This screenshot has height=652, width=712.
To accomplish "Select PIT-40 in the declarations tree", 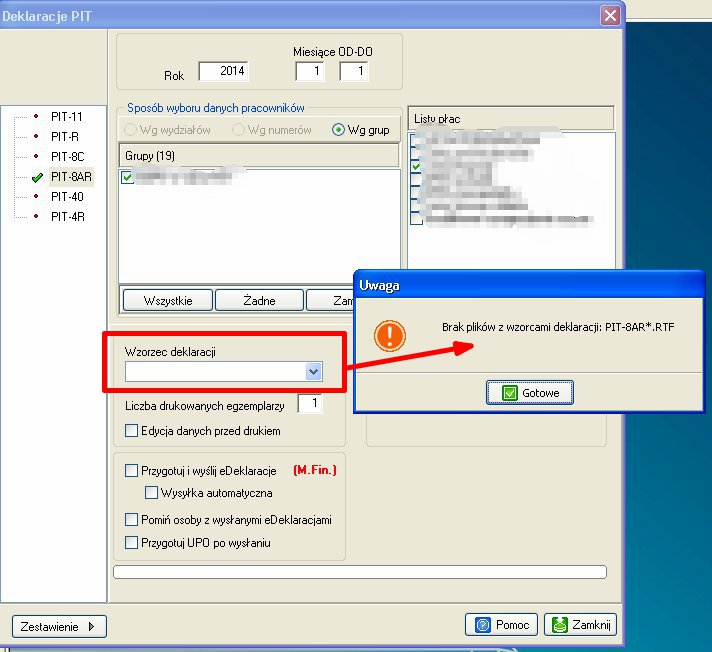I will pyautogui.click(x=67, y=197).
